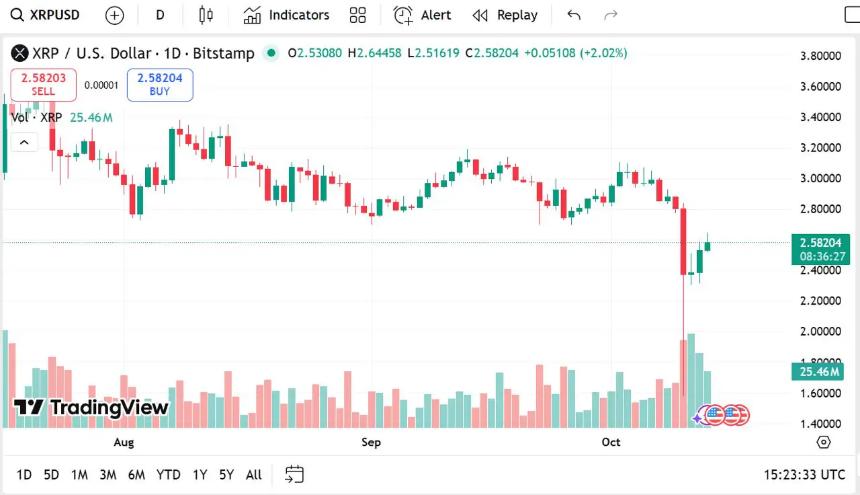Click the undo arrow

574,15
